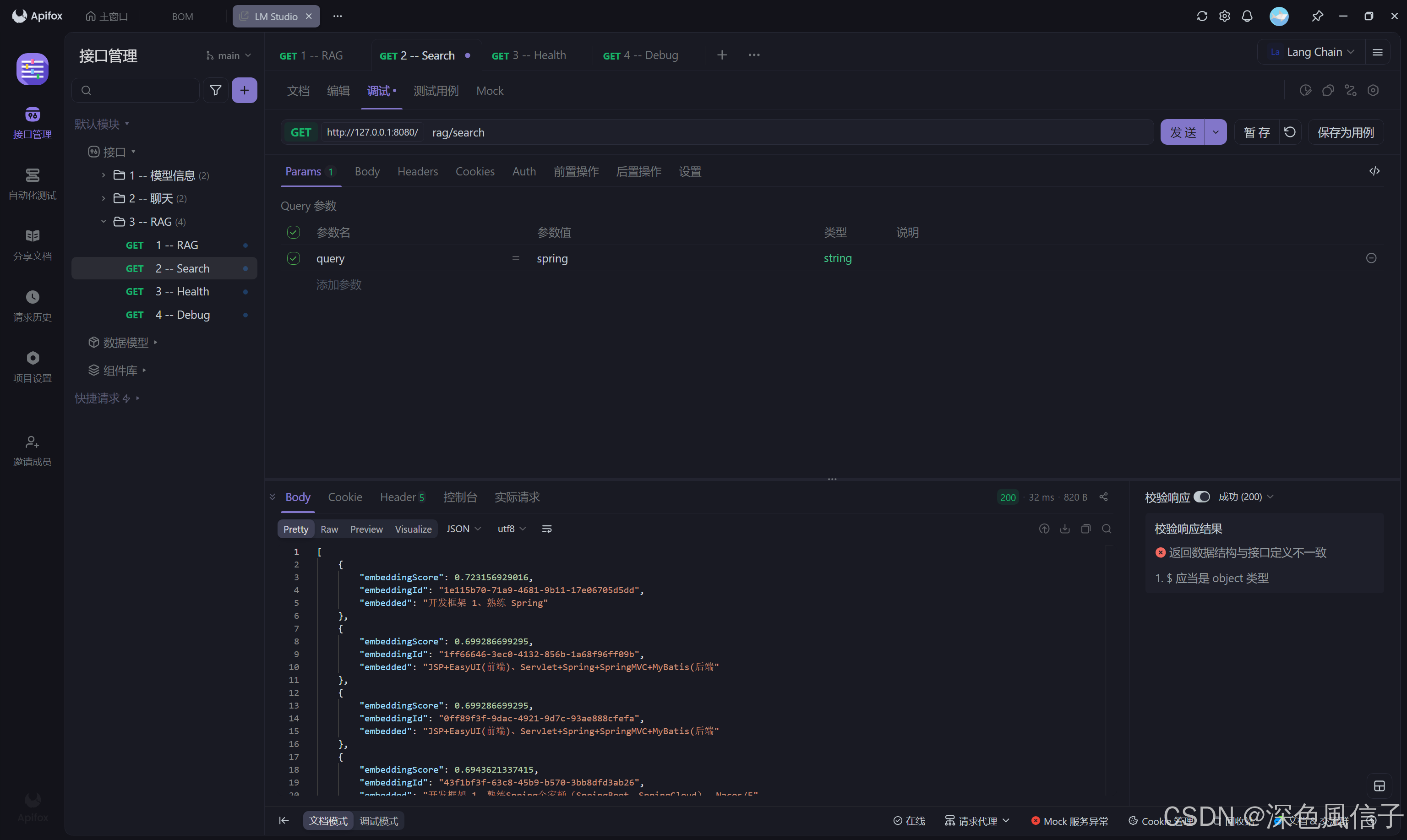Download the response body
The image size is (1407, 840).
pyautogui.click(x=1064, y=529)
